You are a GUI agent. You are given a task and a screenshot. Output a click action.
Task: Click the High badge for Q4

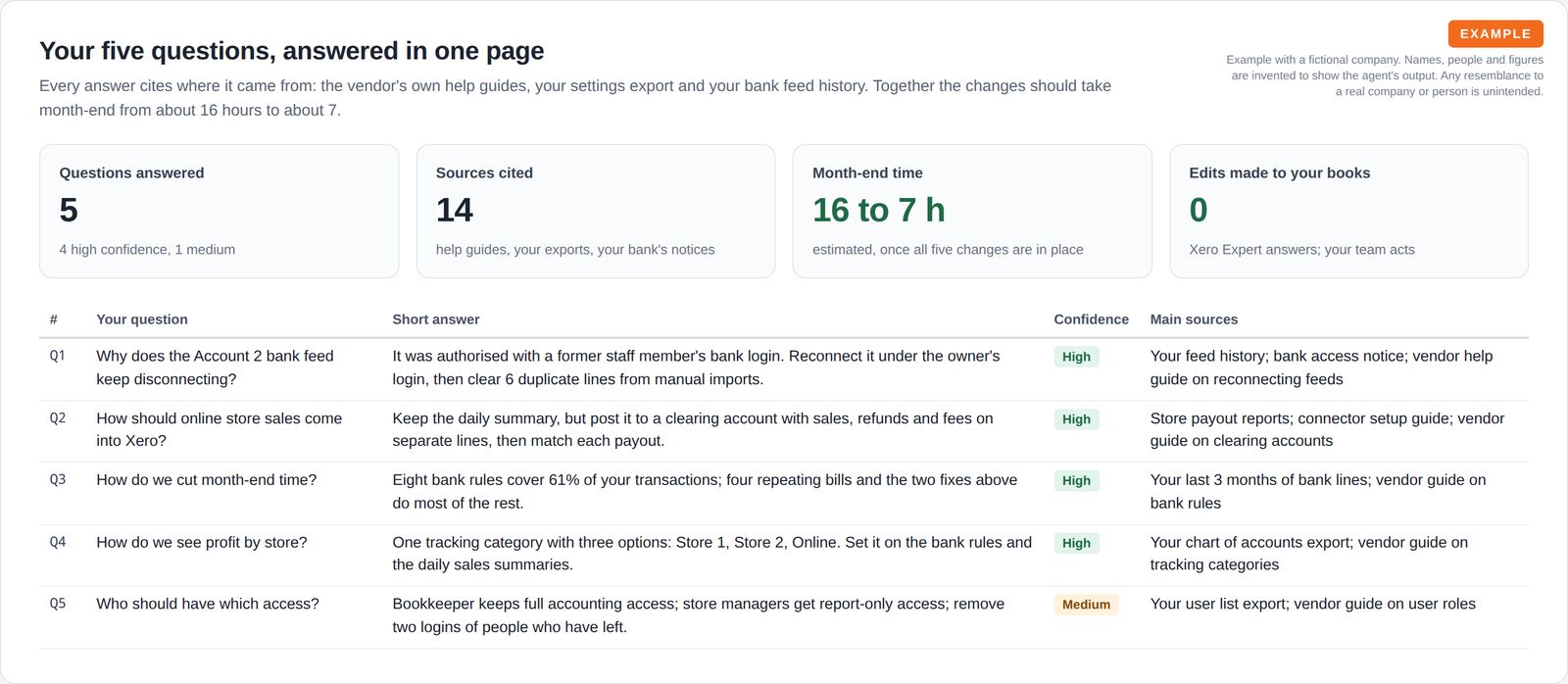[1076, 543]
